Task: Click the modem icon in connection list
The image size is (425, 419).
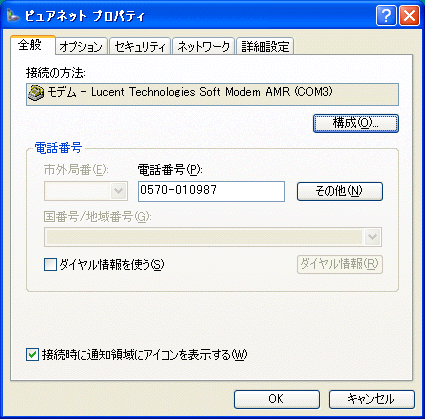Action: [x=36, y=93]
